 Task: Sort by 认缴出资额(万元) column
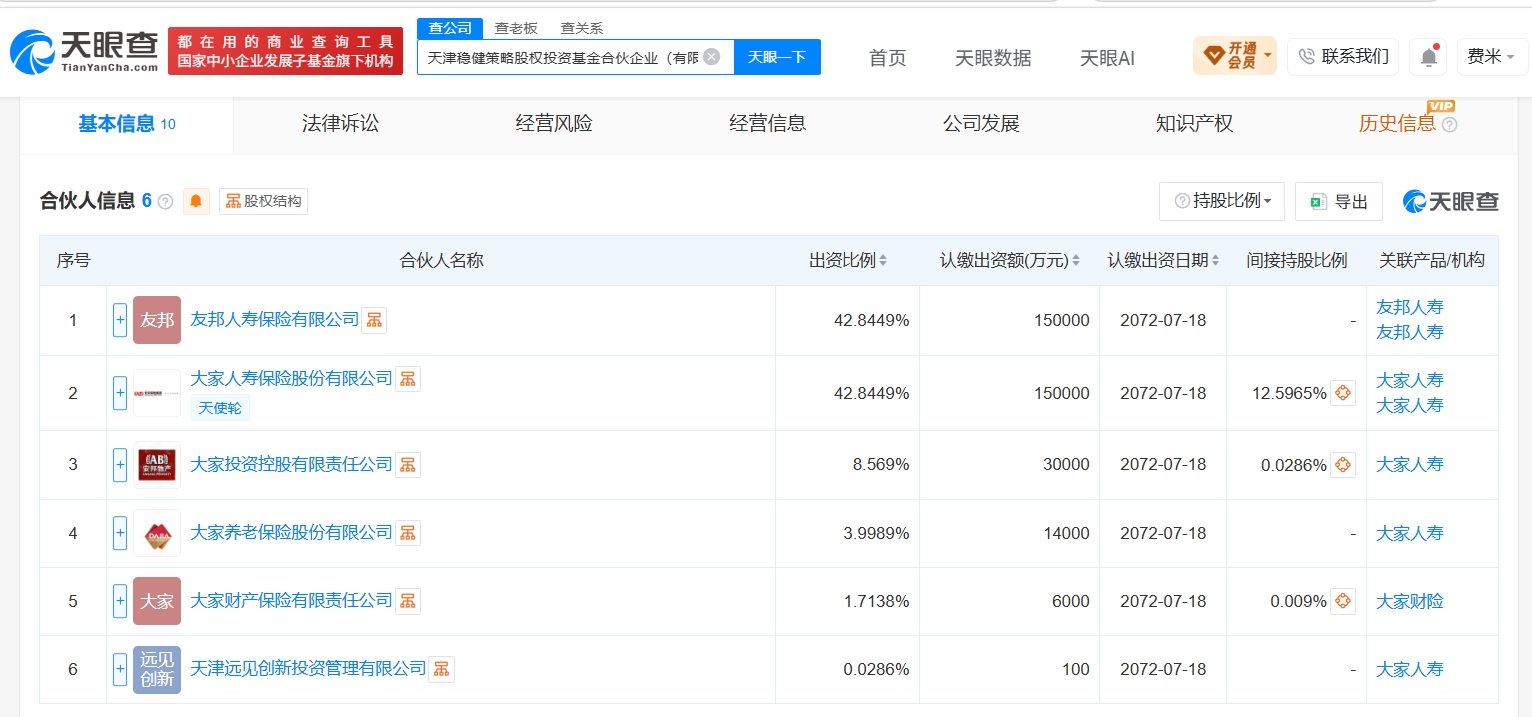point(1009,260)
